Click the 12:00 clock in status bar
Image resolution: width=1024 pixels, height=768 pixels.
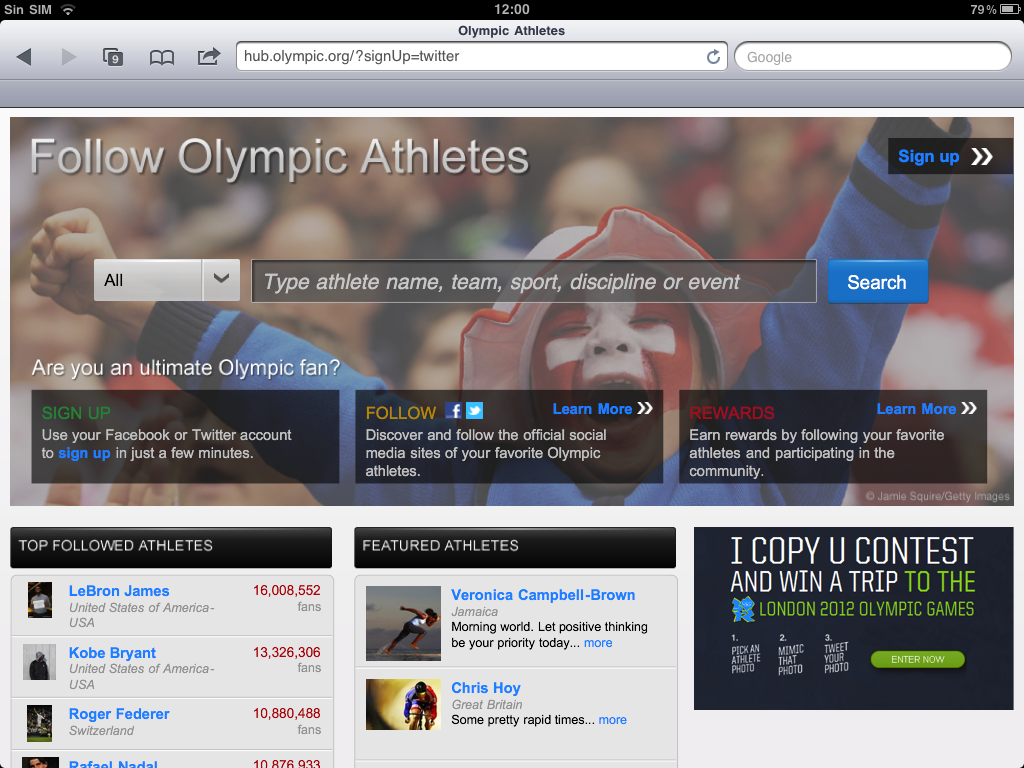512,9
